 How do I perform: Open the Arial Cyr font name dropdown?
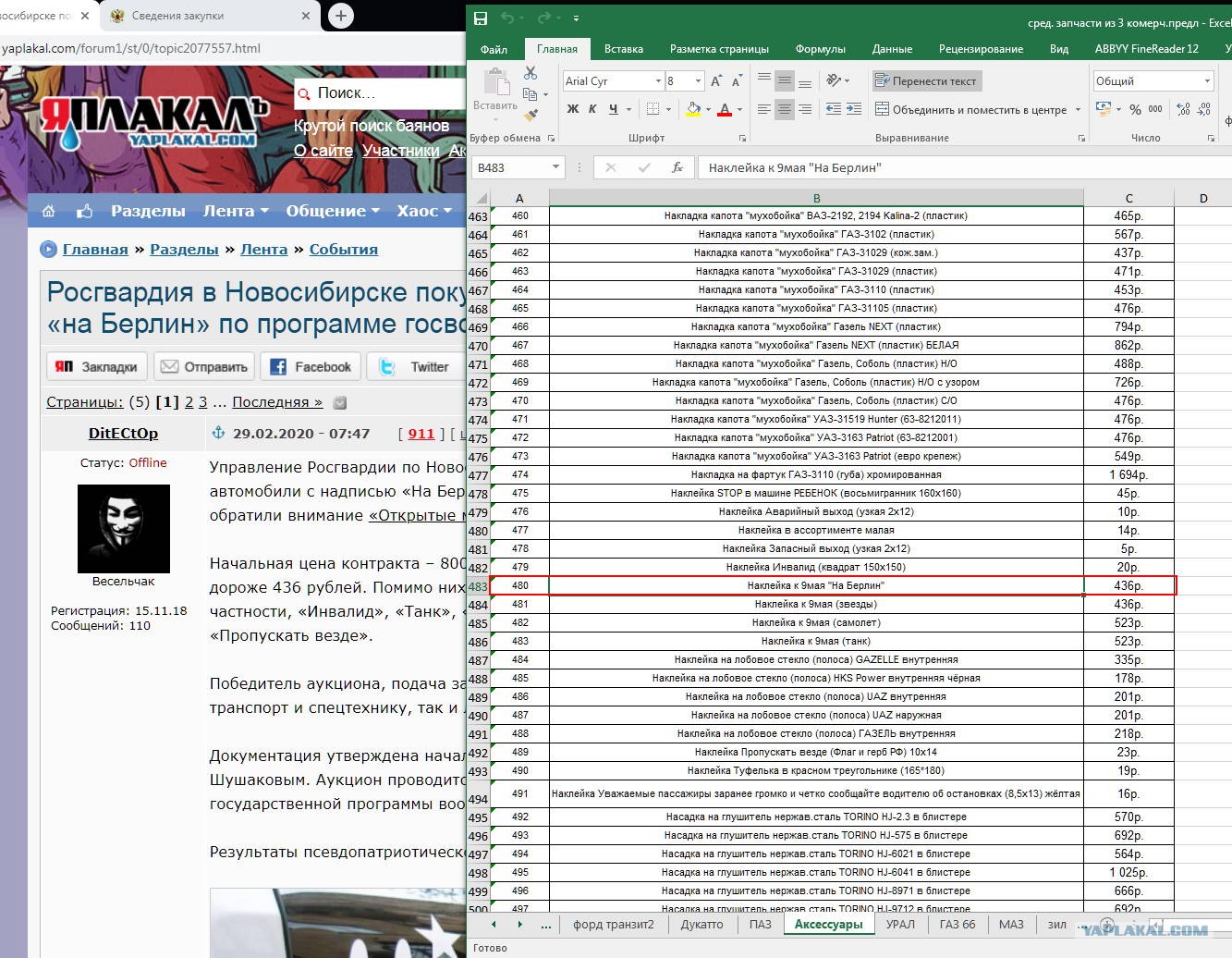coord(658,81)
